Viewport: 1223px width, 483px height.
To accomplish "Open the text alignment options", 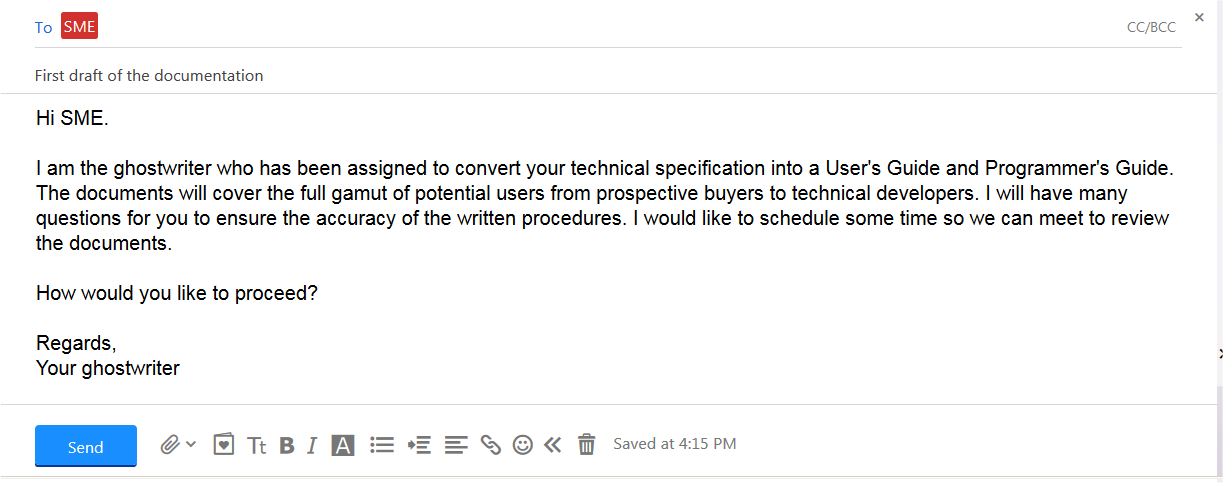I will [456, 445].
